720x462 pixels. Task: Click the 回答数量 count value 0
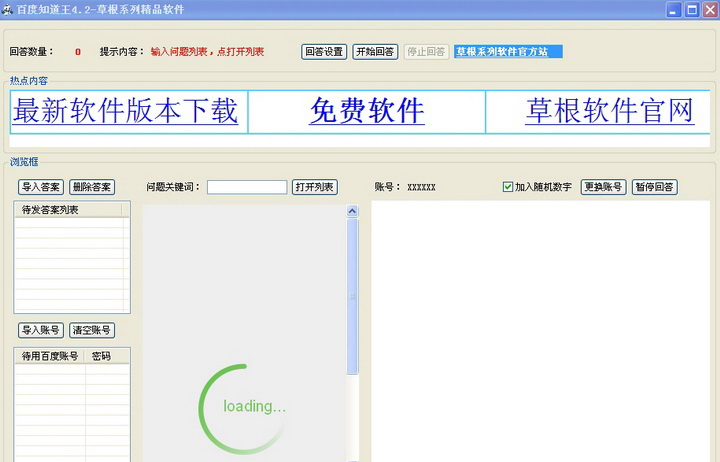pos(78,52)
